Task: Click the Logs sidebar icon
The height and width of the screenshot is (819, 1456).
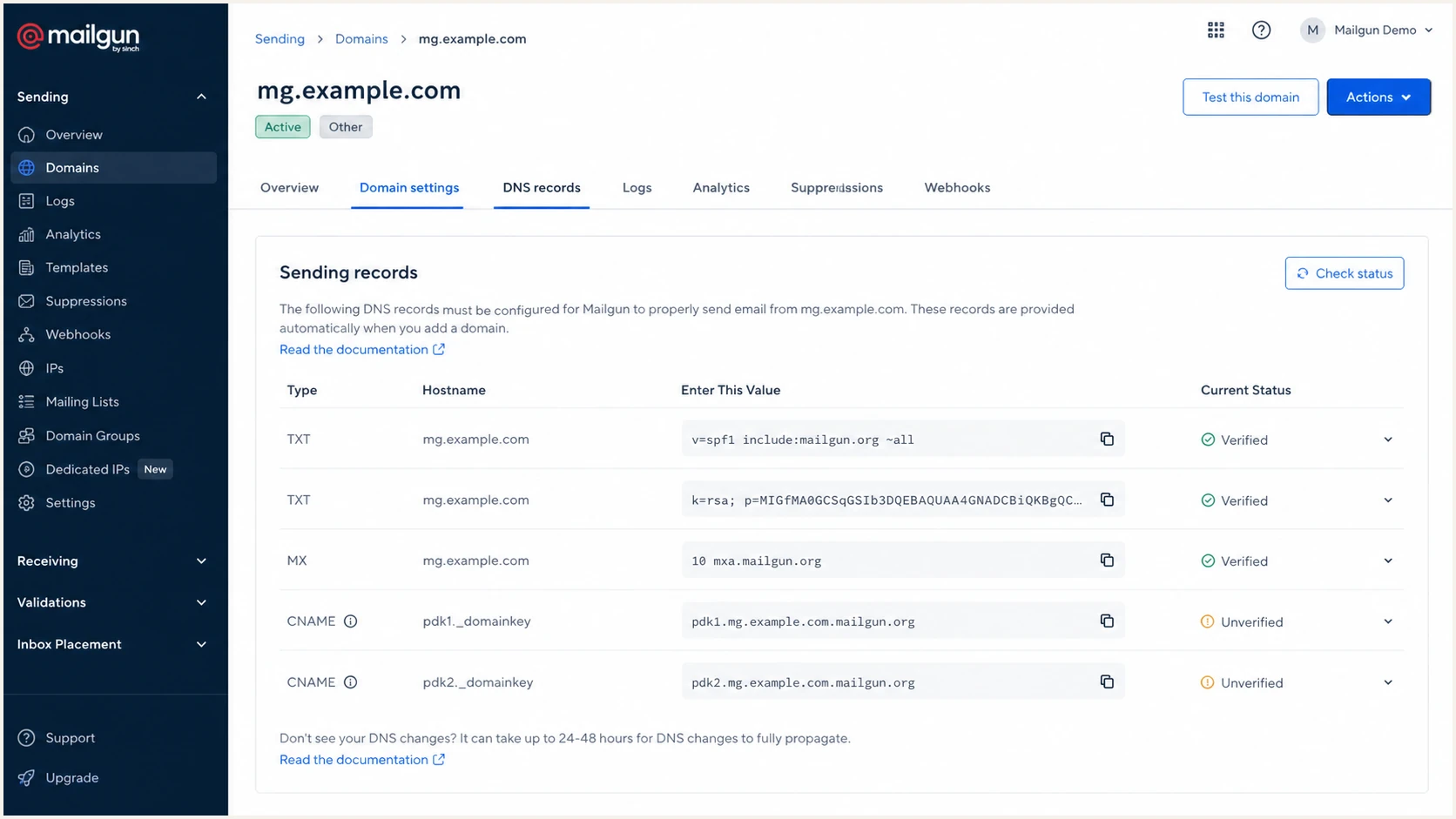Action: [27, 201]
